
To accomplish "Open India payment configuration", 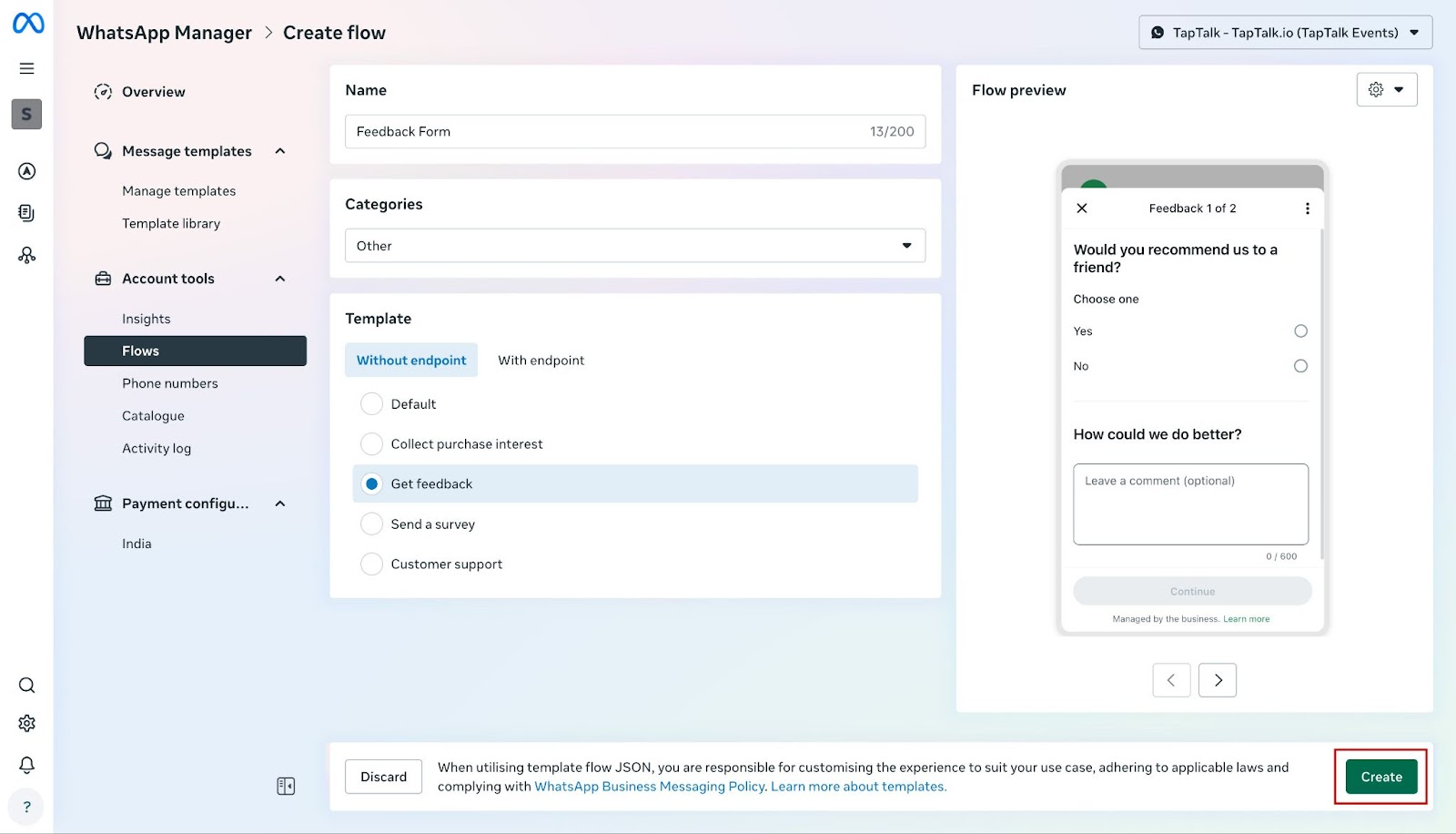I will (x=136, y=544).
